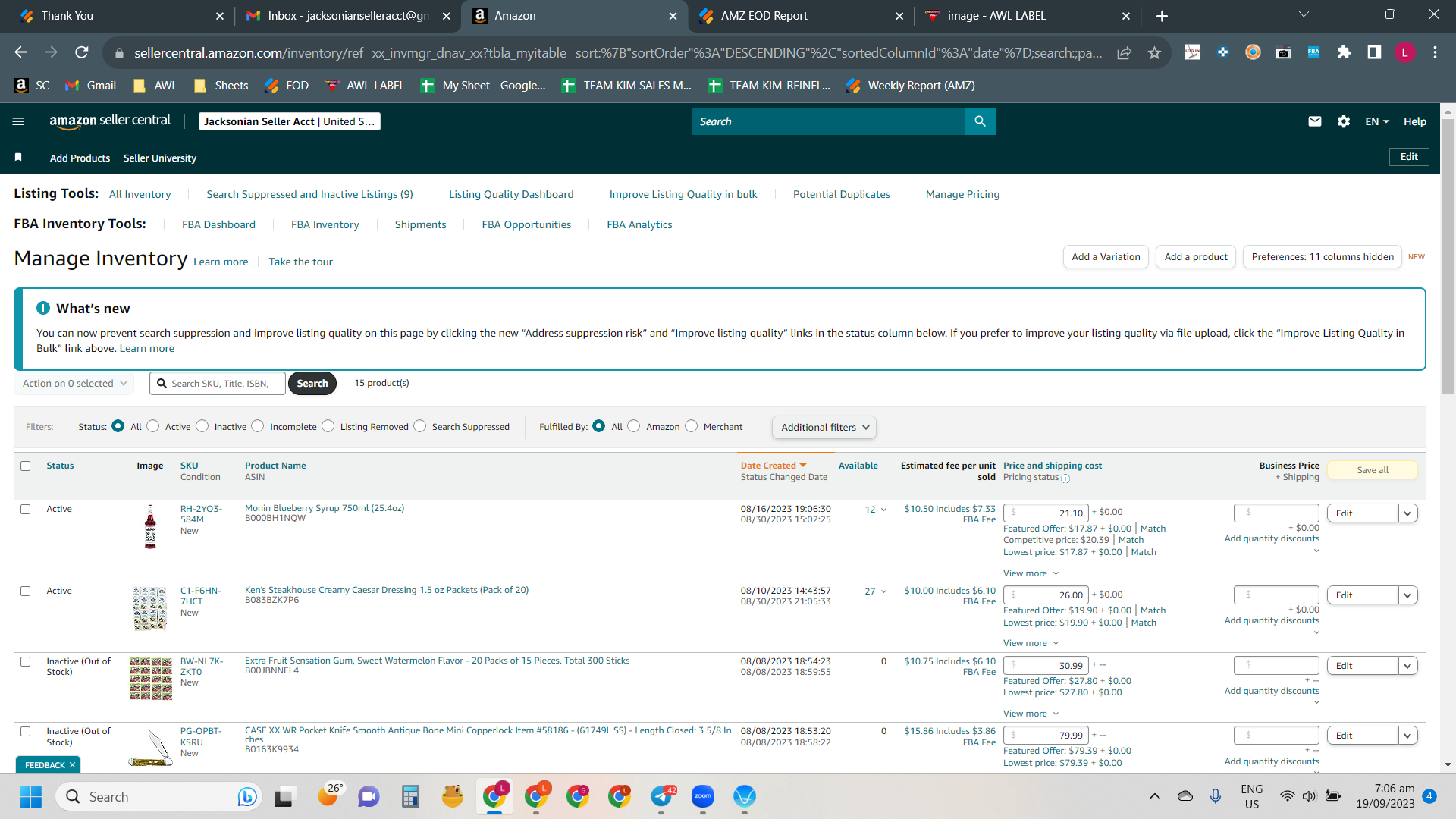Open Preferences: 11 columns hidden
Image resolution: width=1456 pixels, height=819 pixels.
tap(1323, 257)
